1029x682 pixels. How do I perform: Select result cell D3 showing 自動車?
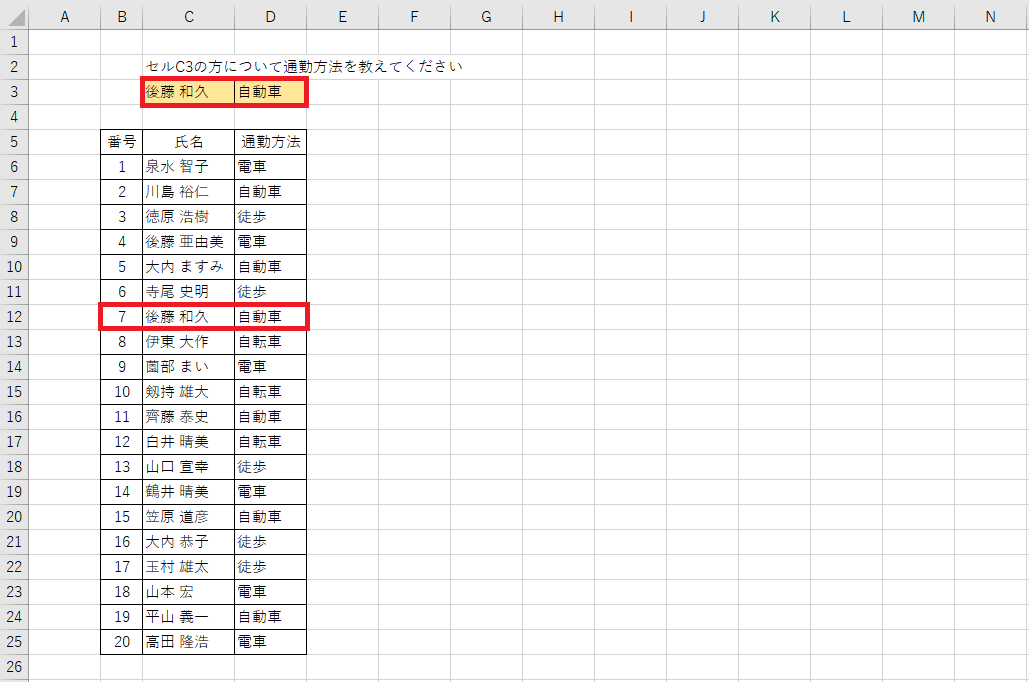pos(270,92)
